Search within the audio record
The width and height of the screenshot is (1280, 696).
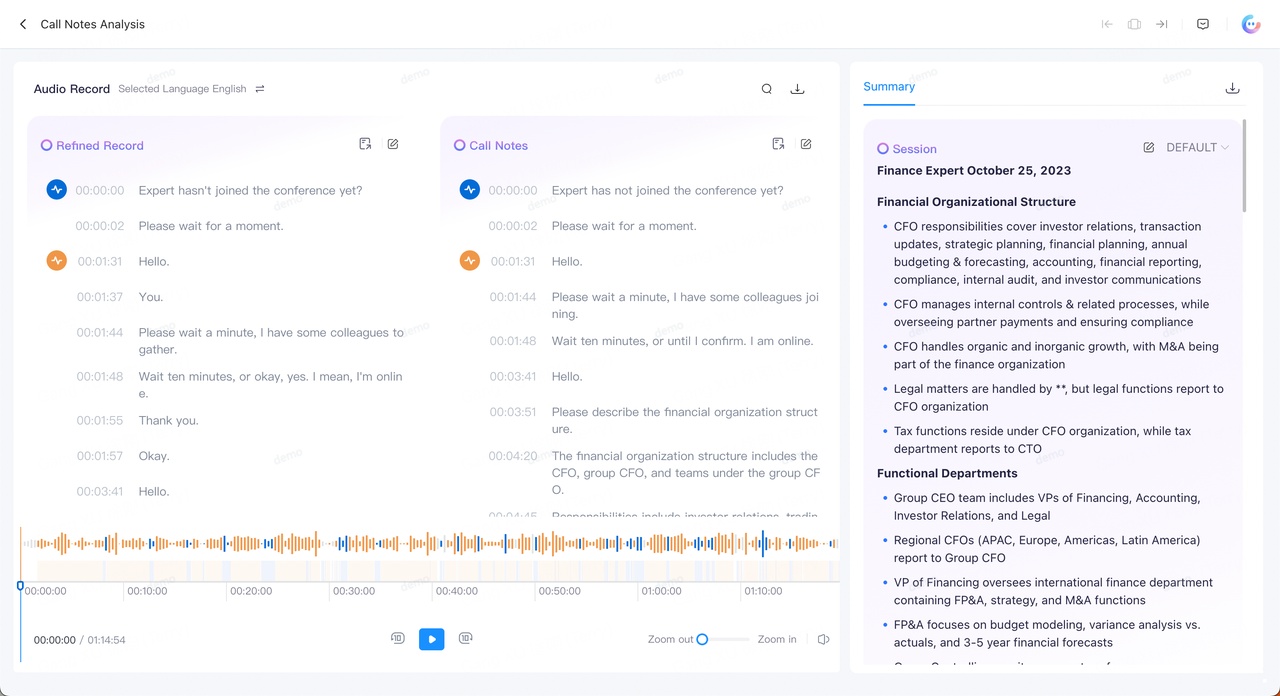(766, 89)
